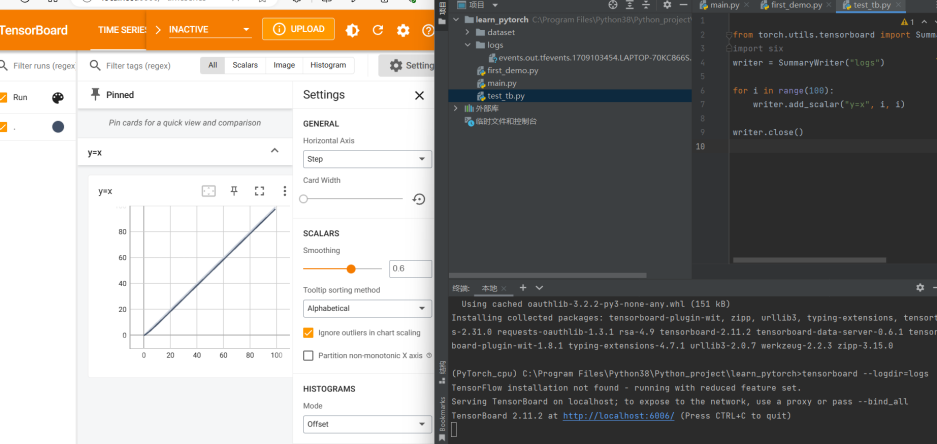Reset card width to default
Image resolution: width=937 pixels, height=444 pixels.
(419, 199)
